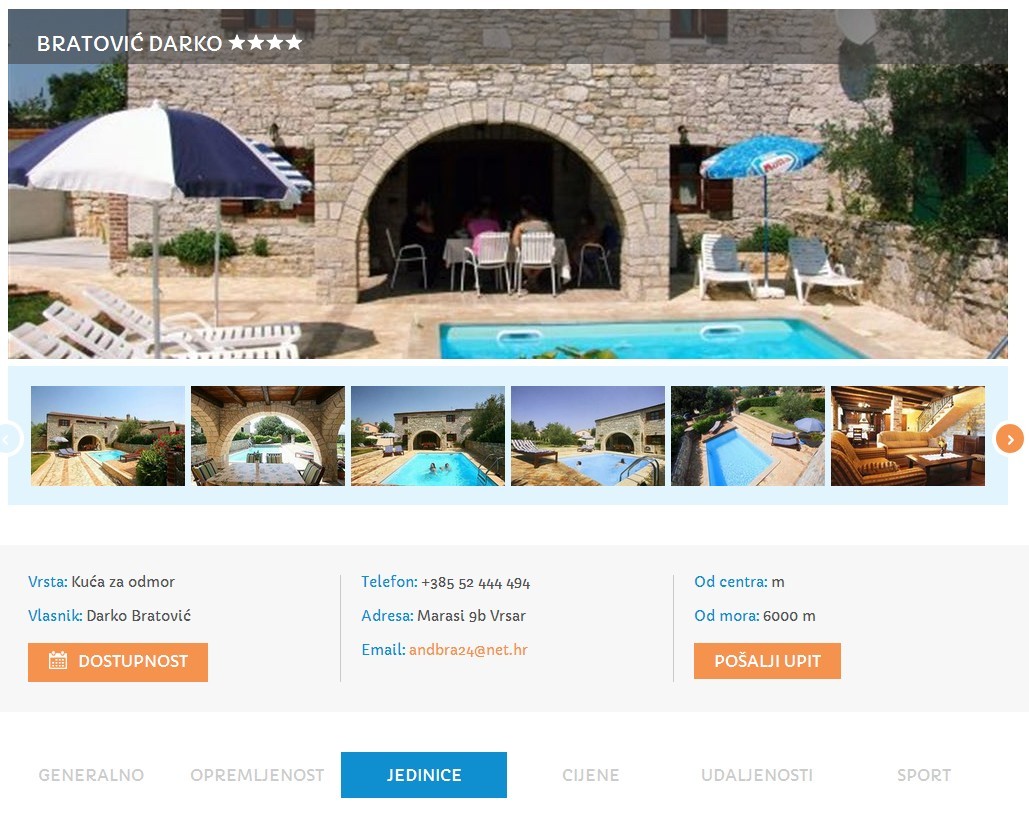Click the next arrow in thumbnail carousel
This screenshot has width=1029, height=828.
(1009, 439)
